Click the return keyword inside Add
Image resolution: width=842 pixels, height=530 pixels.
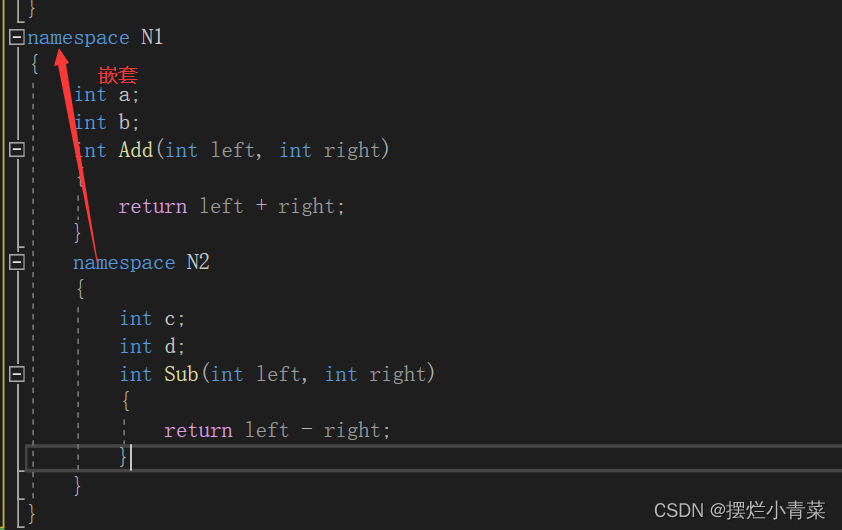152,206
